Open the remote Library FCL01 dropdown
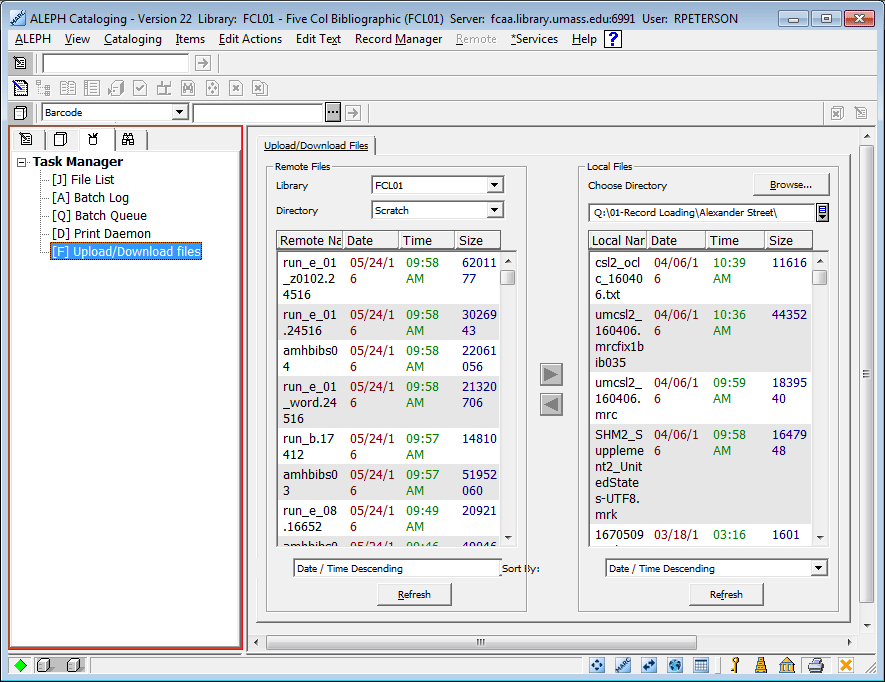885x682 pixels. click(494, 185)
